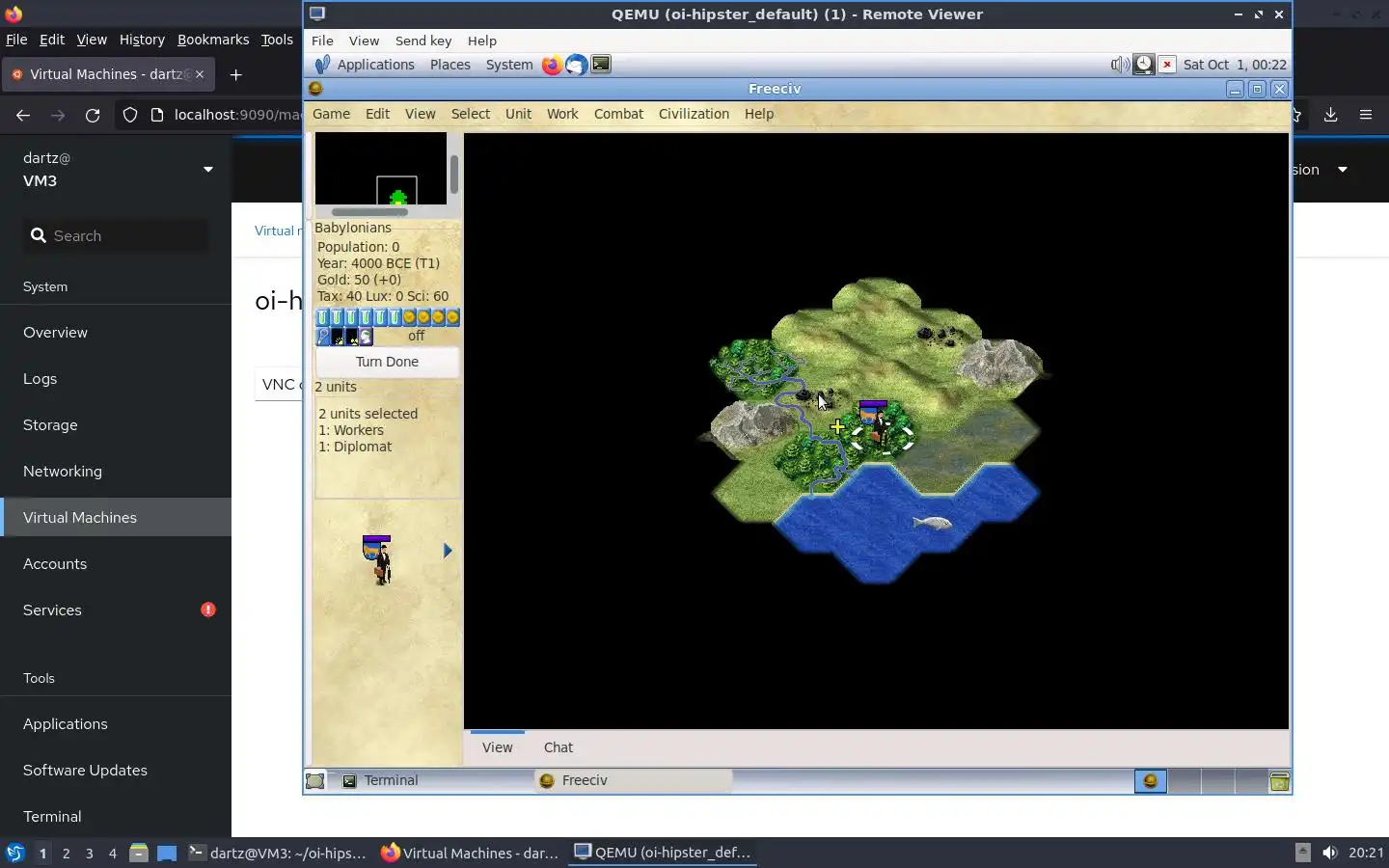The width and height of the screenshot is (1389, 868).
Task: Click the fish resource on the ocean tile
Action: (932, 523)
